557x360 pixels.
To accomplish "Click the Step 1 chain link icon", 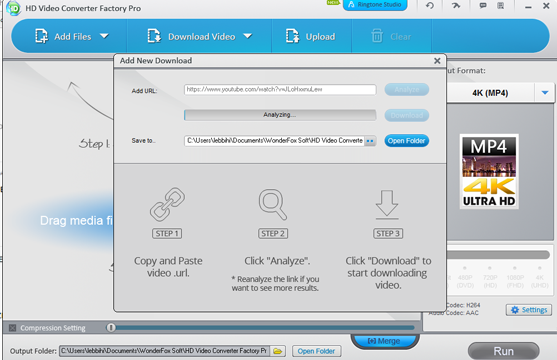I will click(167, 205).
